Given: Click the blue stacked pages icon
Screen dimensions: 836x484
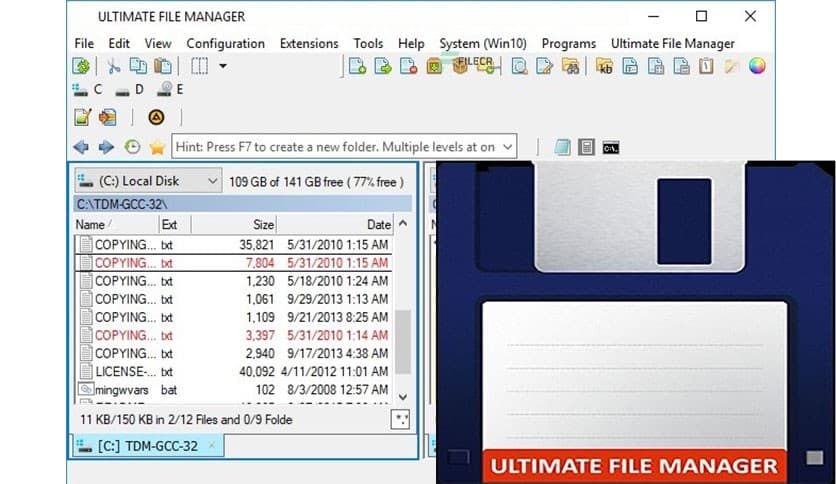Looking at the screenshot, I should 562,147.
